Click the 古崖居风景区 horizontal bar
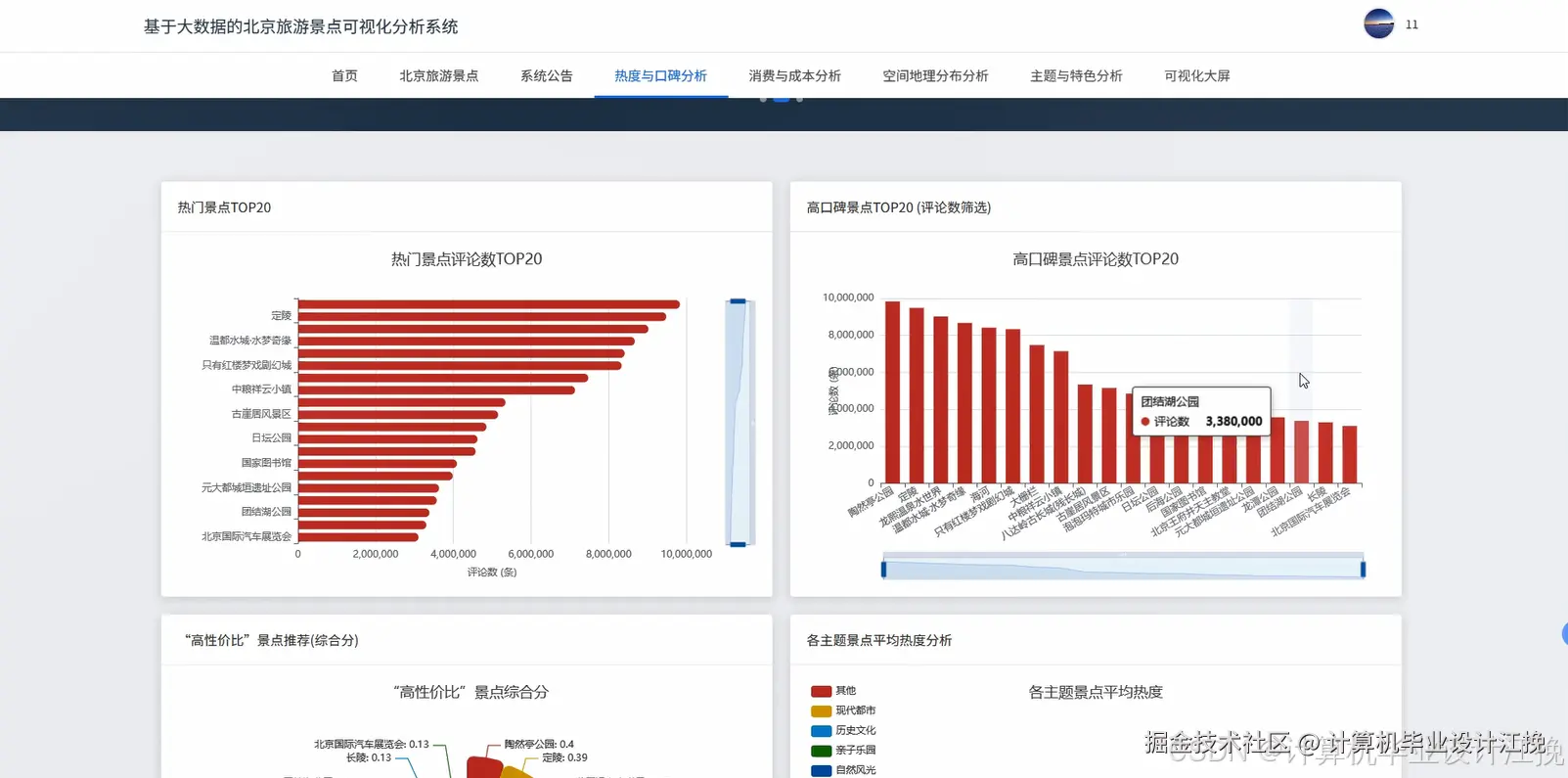1568x778 pixels. 398,414
